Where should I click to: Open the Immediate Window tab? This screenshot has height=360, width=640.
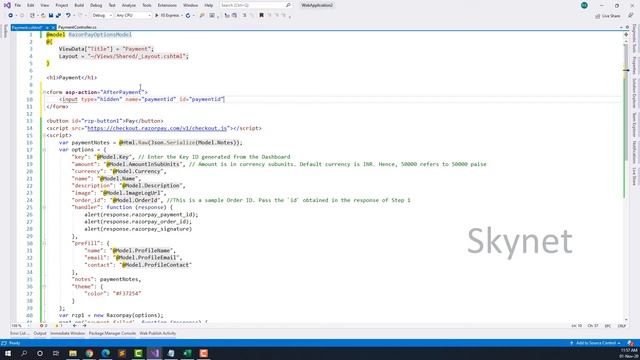pos(67,333)
